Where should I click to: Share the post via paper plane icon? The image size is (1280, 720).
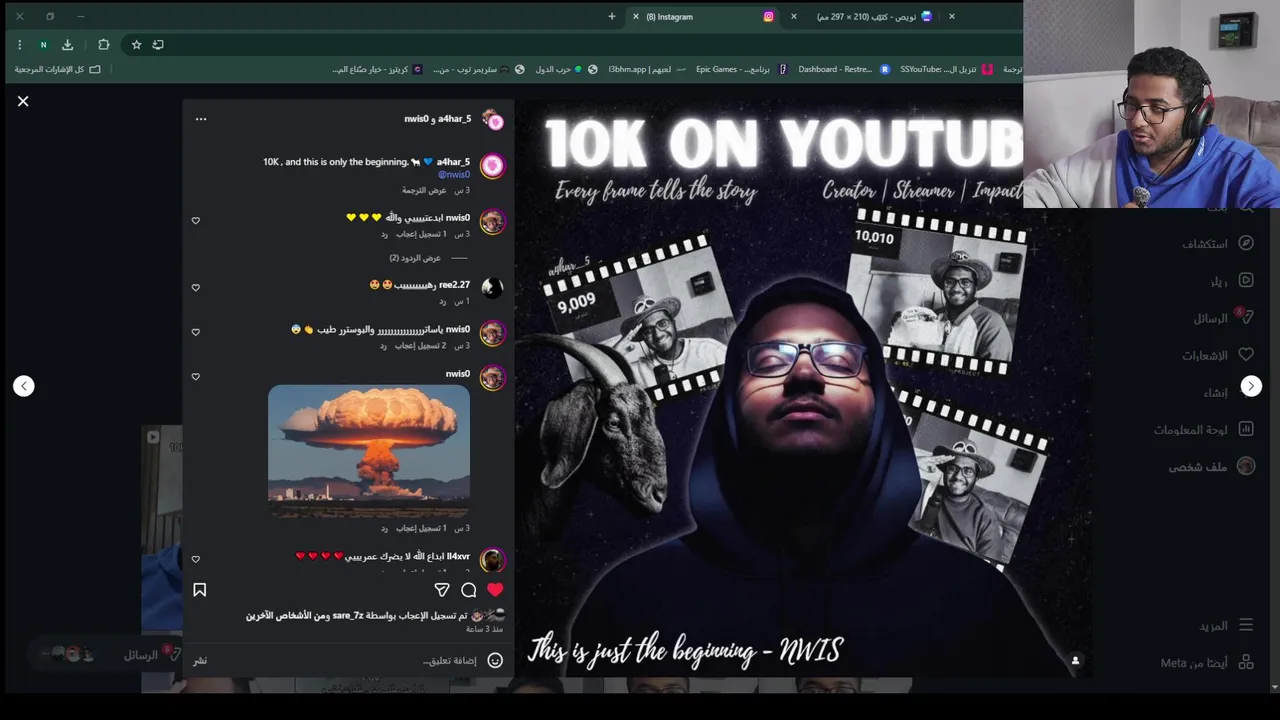click(x=442, y=590)
